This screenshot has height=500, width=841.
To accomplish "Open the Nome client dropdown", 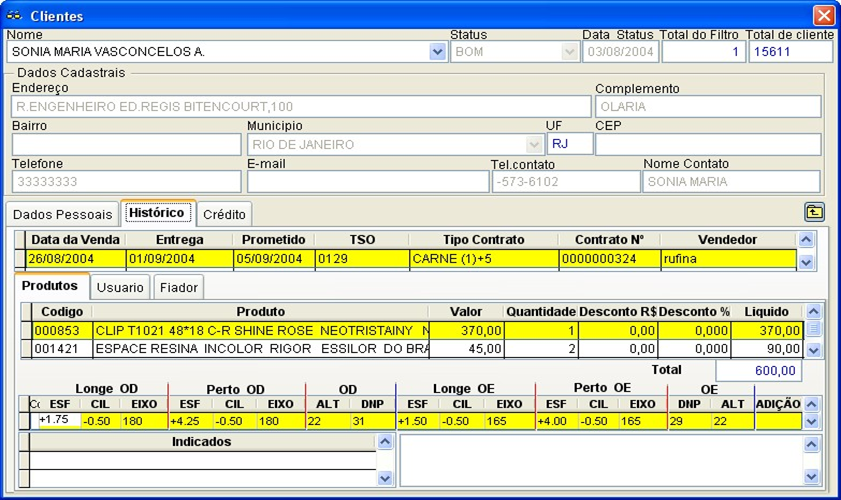I will (438, 52).
